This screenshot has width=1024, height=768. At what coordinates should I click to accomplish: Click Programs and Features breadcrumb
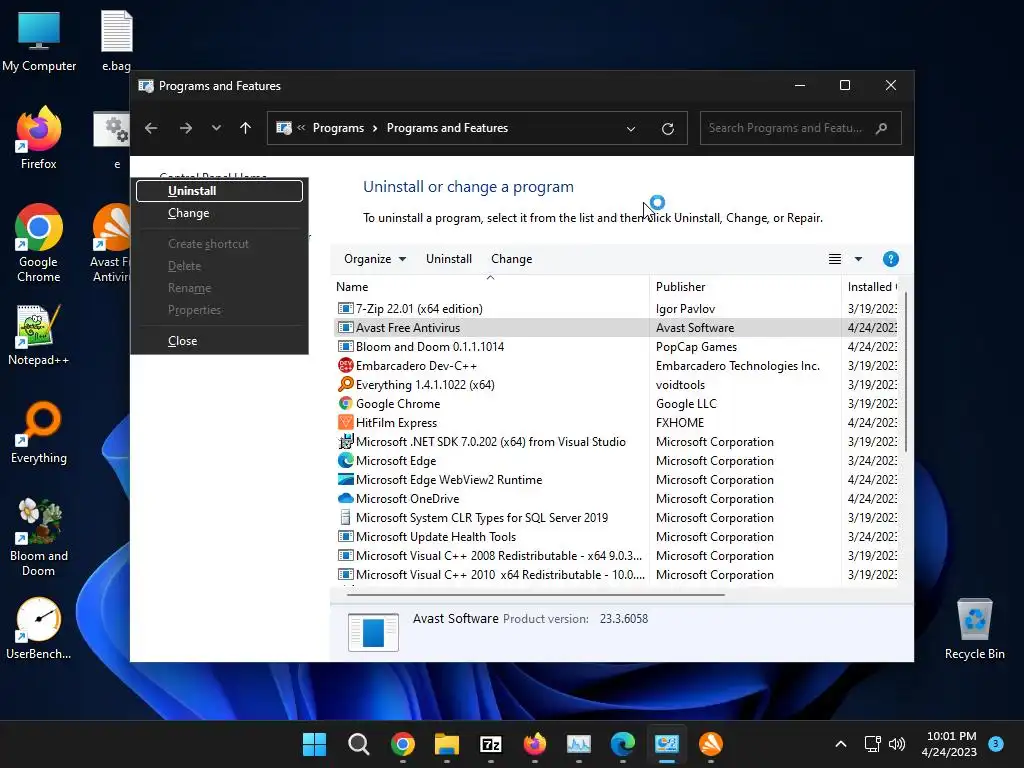(447, 128)
